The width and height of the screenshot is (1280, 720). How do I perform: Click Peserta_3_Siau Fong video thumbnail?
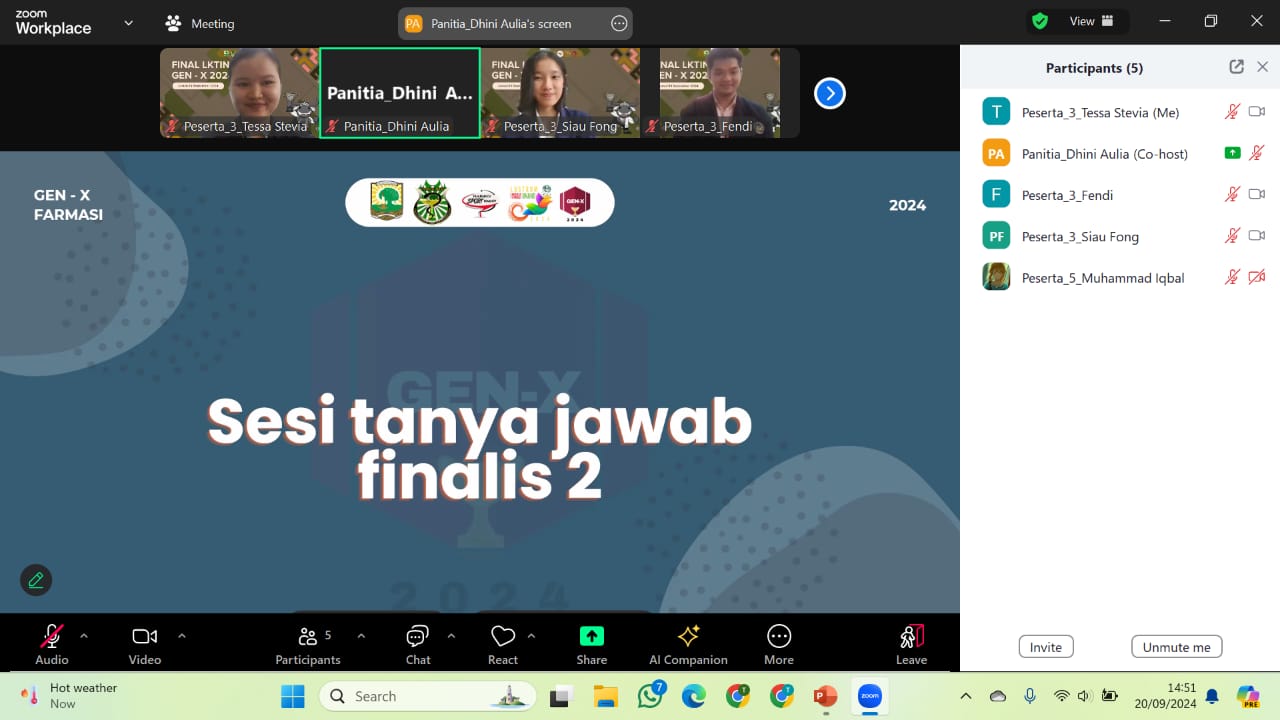tap(560, 93)
